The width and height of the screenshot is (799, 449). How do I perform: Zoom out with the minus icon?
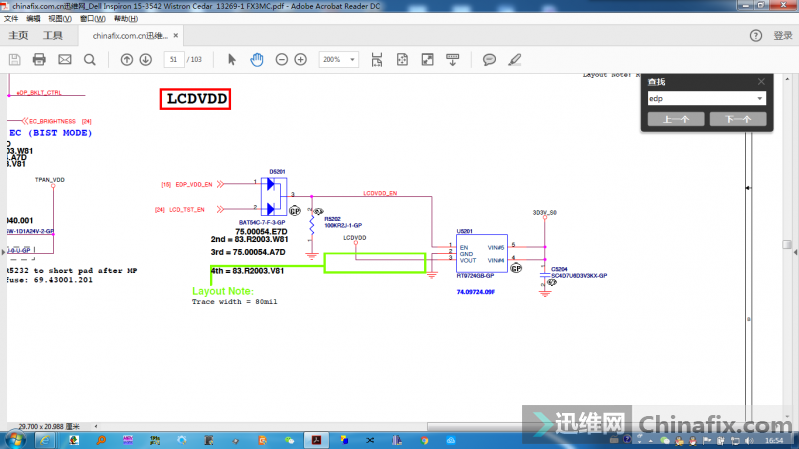click(281, 60)
